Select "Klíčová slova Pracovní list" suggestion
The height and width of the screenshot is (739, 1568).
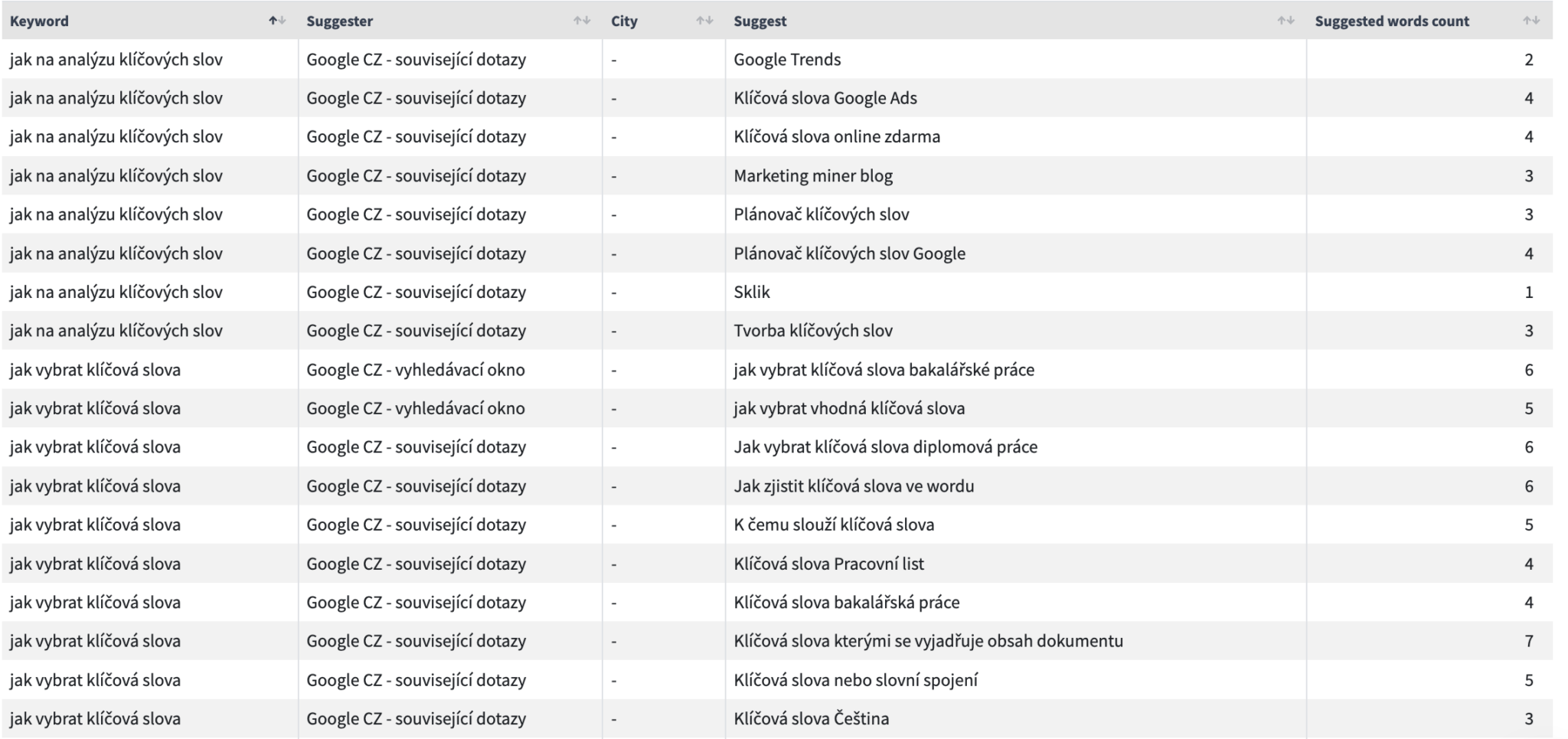[x=828, y=564]
